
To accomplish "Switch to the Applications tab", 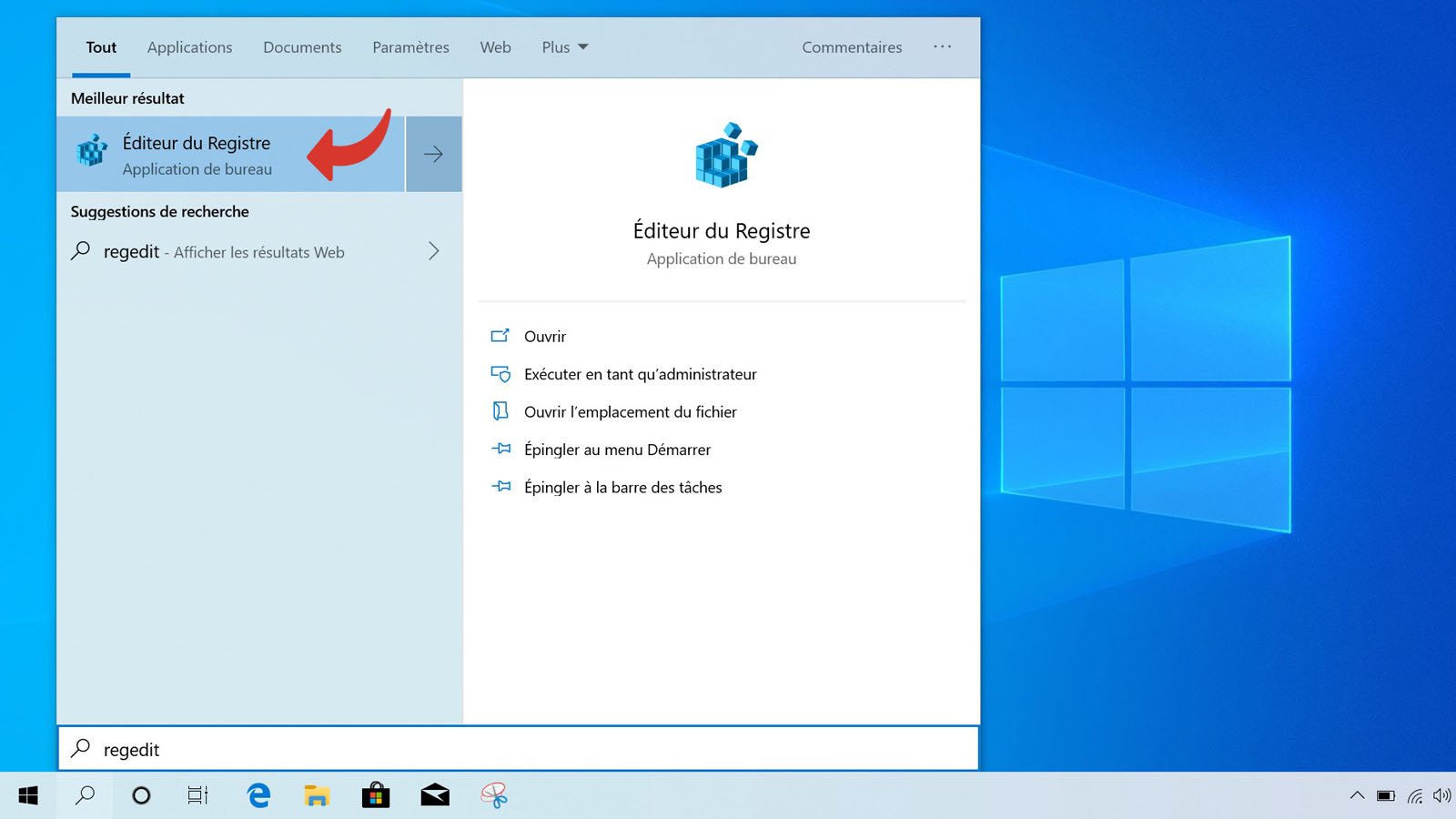I will tap(189, 47).
